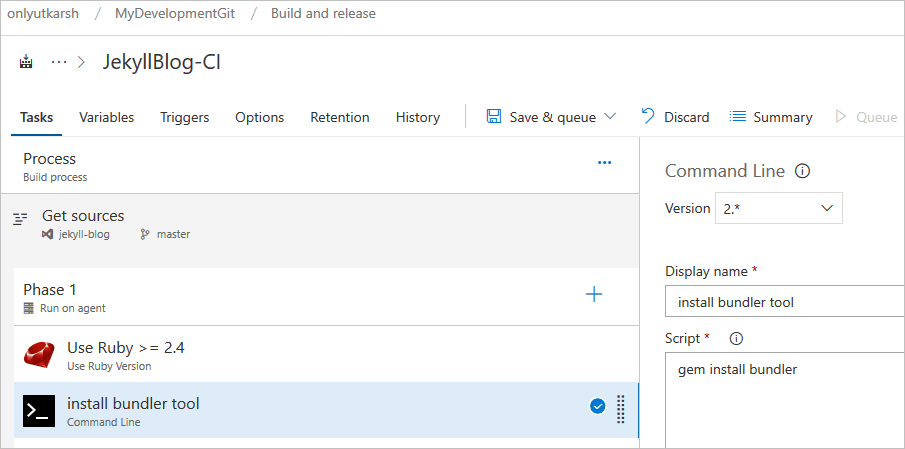Discard the pending changes
This screenshot has height=449, width=905.
[675, 117]
